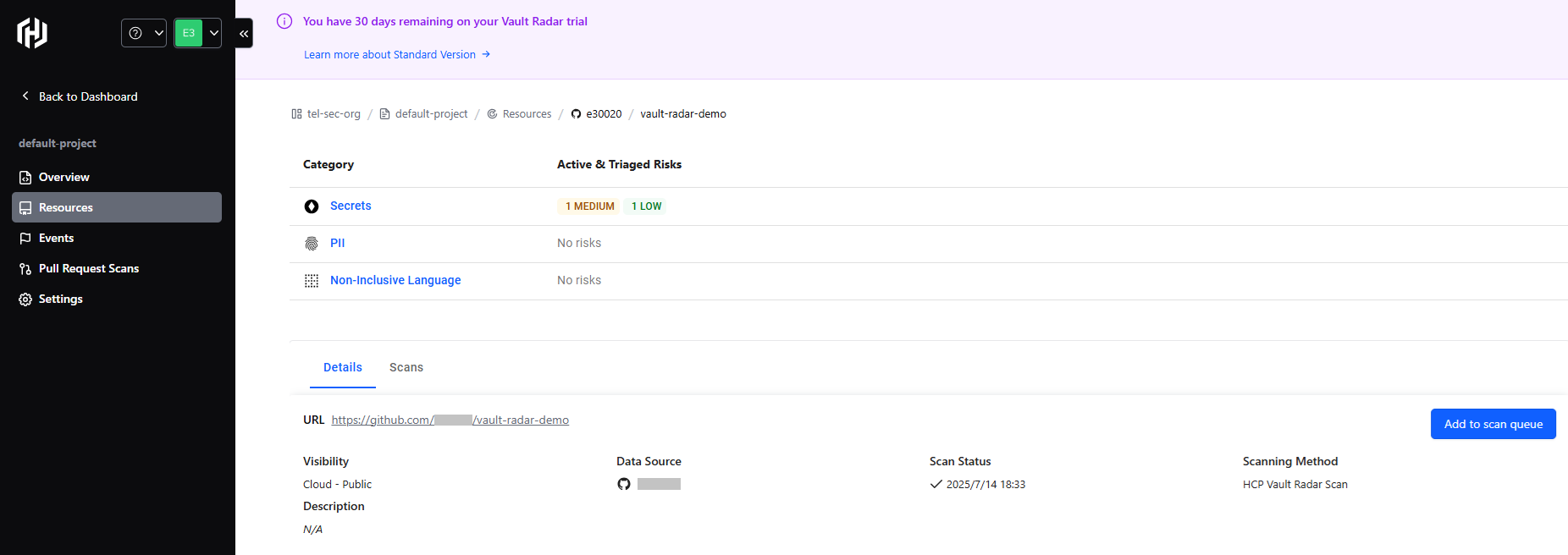Click the PII row No risks text
Image resolution: width=1568 pixels, height=555 pixels.
click(579, 243)
